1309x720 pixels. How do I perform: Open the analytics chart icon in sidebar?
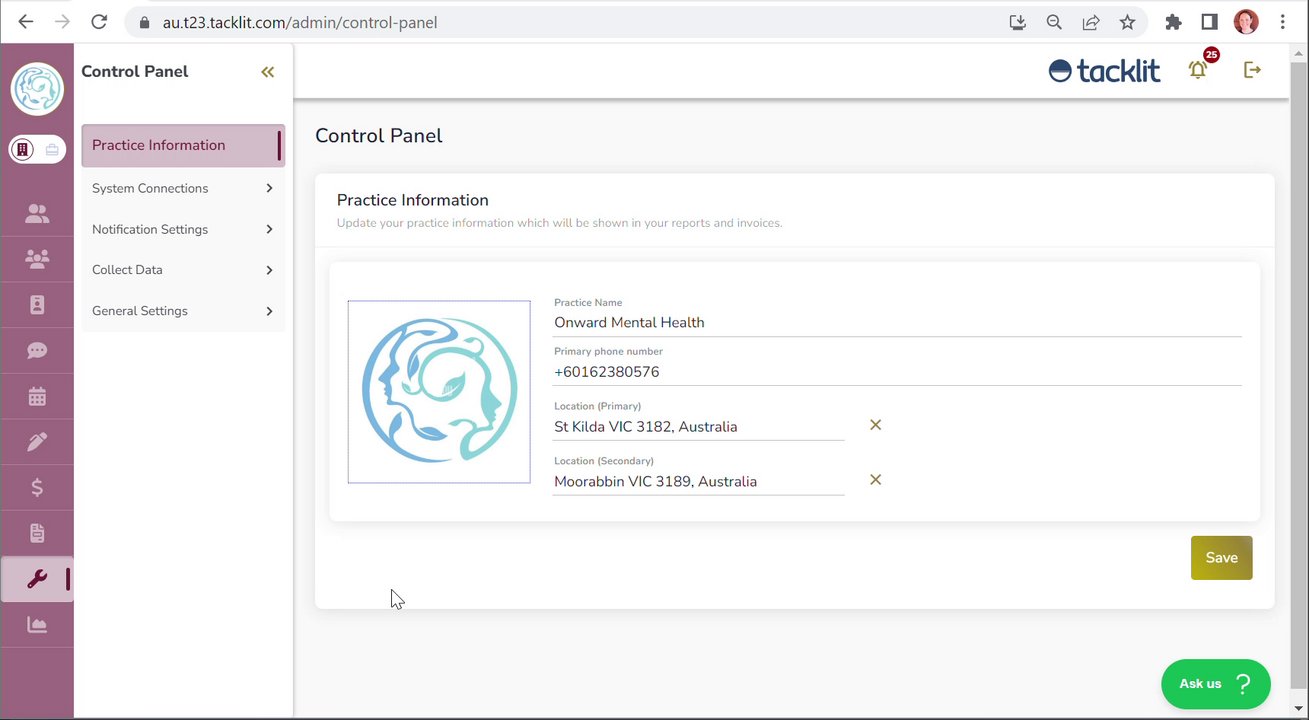(x=37, y=625)
